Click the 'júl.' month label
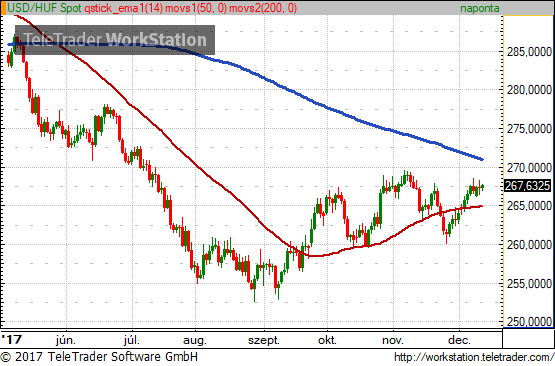This screenshot has height=366, width=555. coord(132,340)
